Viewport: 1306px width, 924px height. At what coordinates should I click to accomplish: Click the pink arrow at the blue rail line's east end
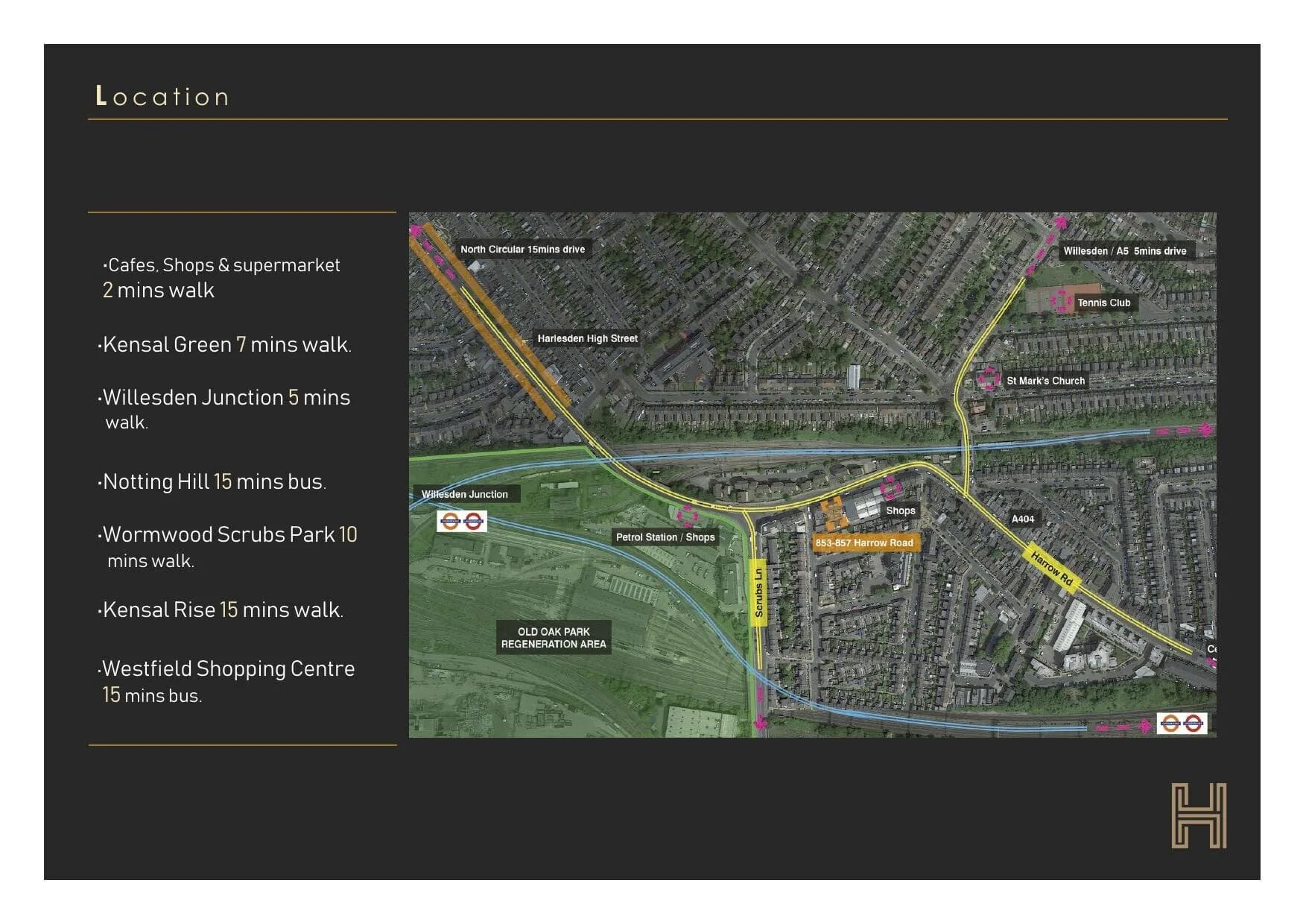1205,429
